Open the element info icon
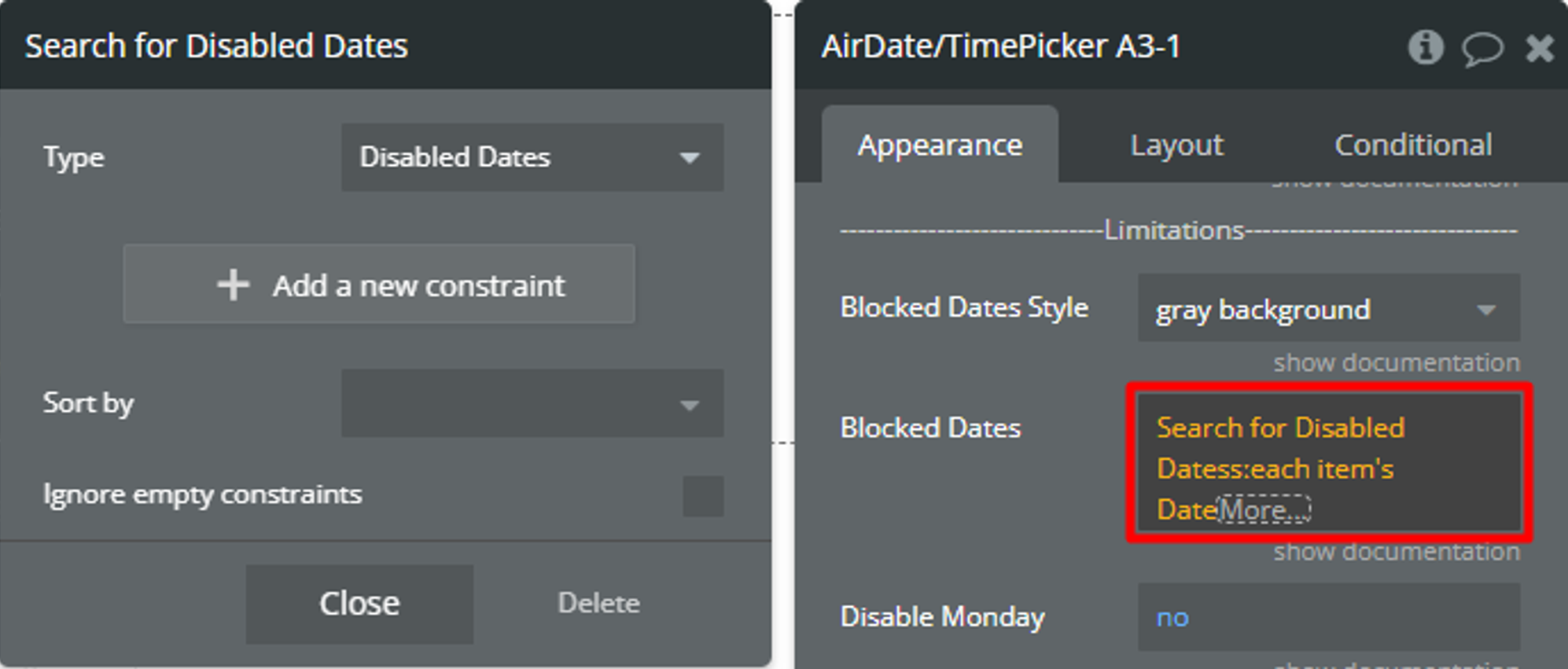Image resolution: width=1568 pixels, height=669 pixels. pos(1425,47)
